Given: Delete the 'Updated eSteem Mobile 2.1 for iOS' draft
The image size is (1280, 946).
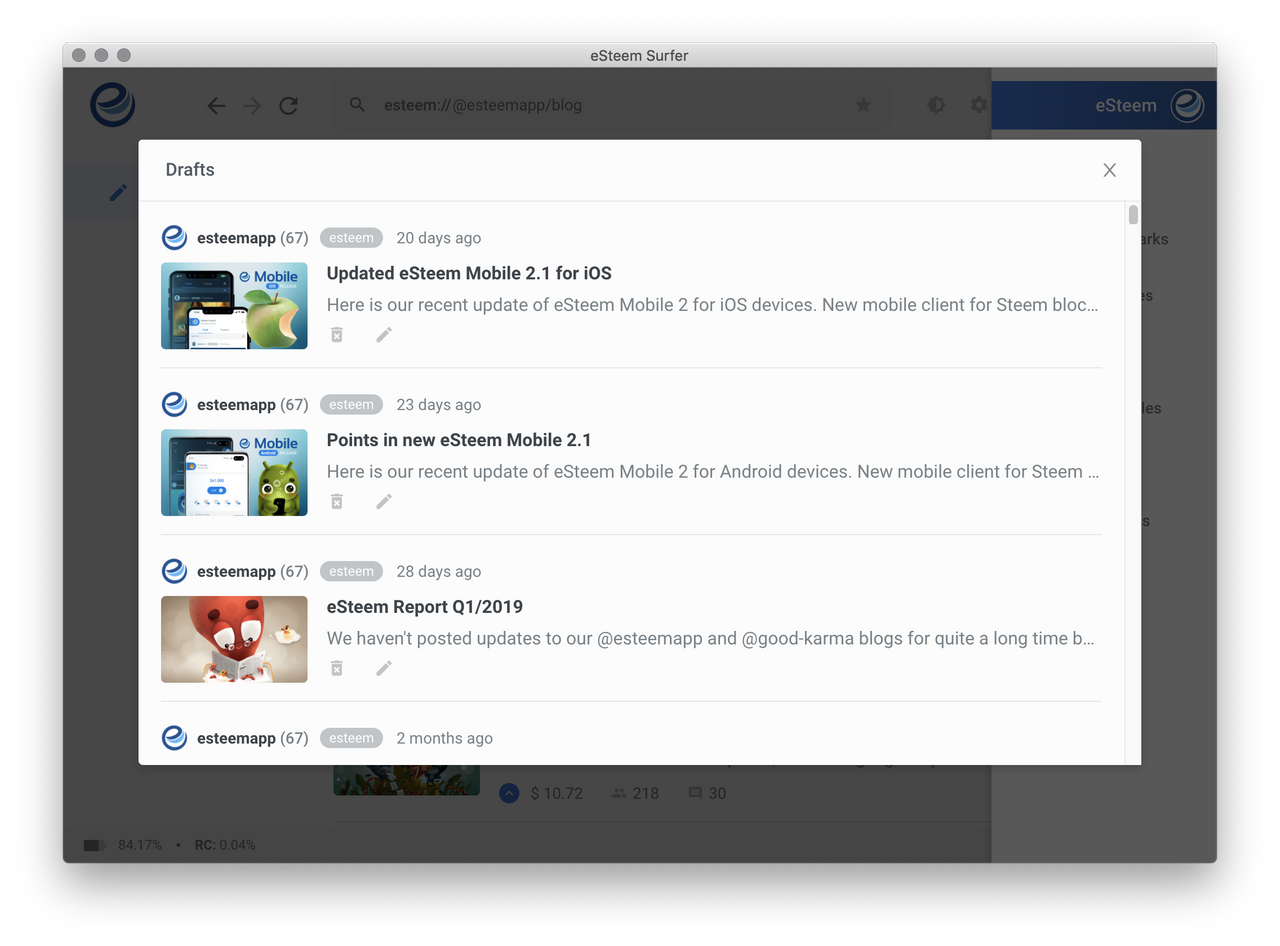Looking at the screenshot, I should click(x=337, y=335).
